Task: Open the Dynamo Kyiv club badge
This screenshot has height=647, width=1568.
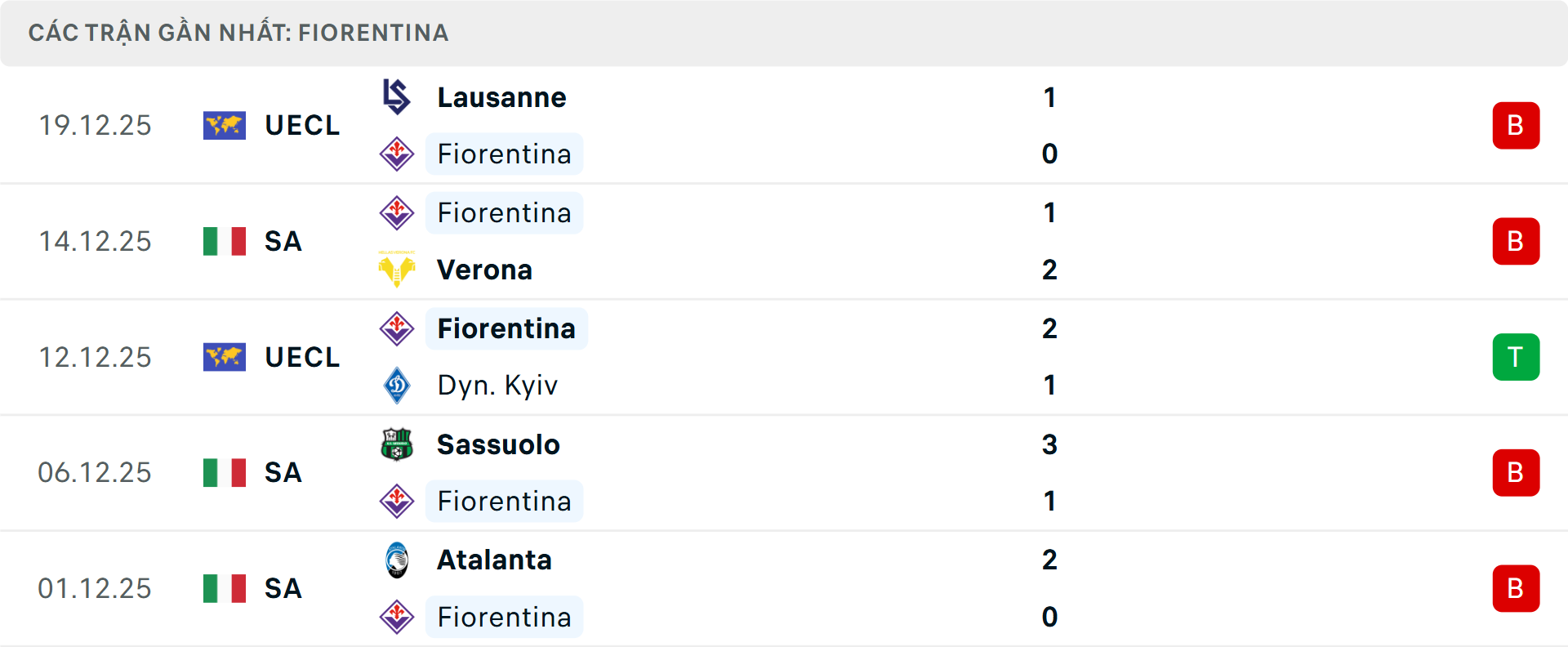Action: coord(398,385)
